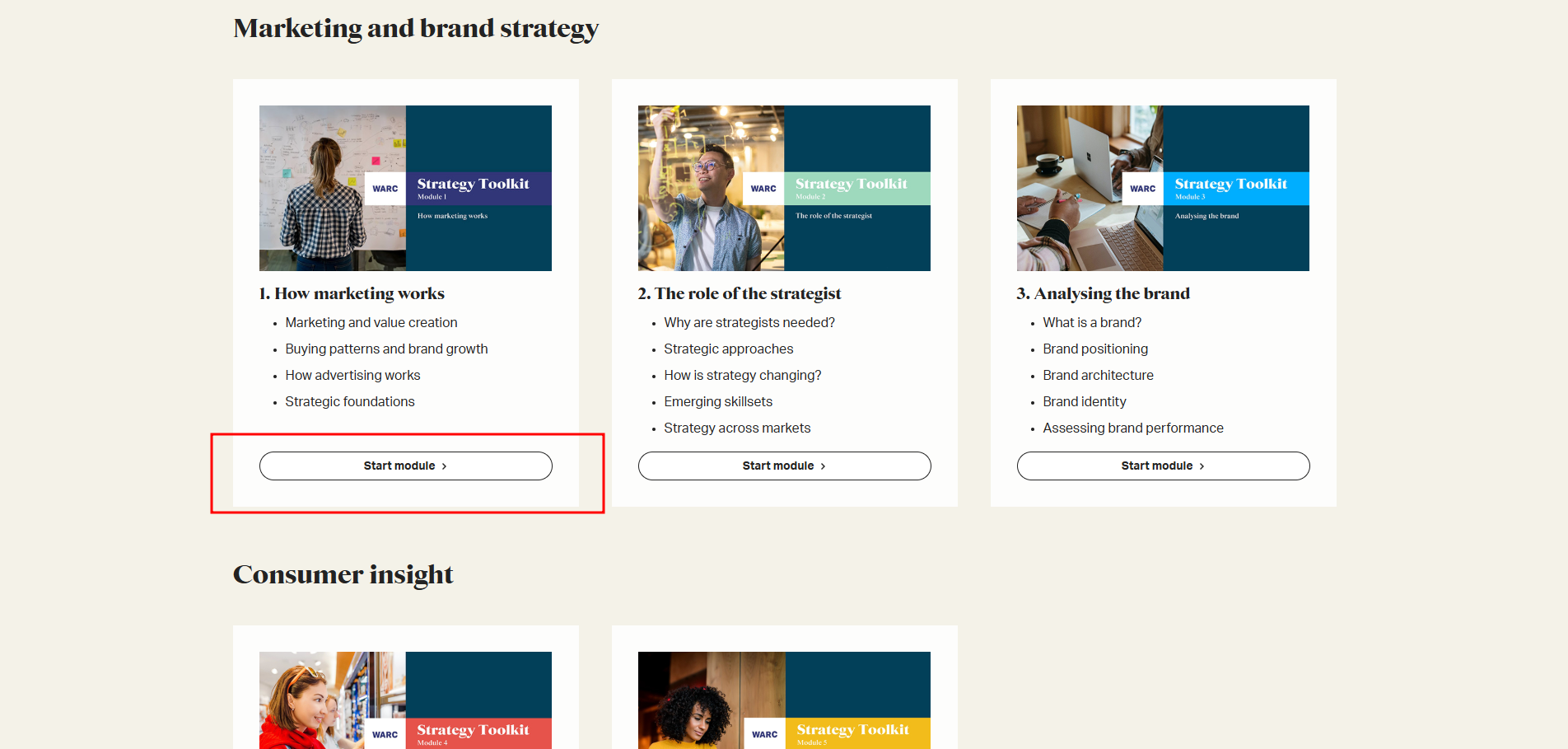Select the man-writing-on-glass photo in Module 2
Screen dimensions: 1568x749
coord(710,188)
